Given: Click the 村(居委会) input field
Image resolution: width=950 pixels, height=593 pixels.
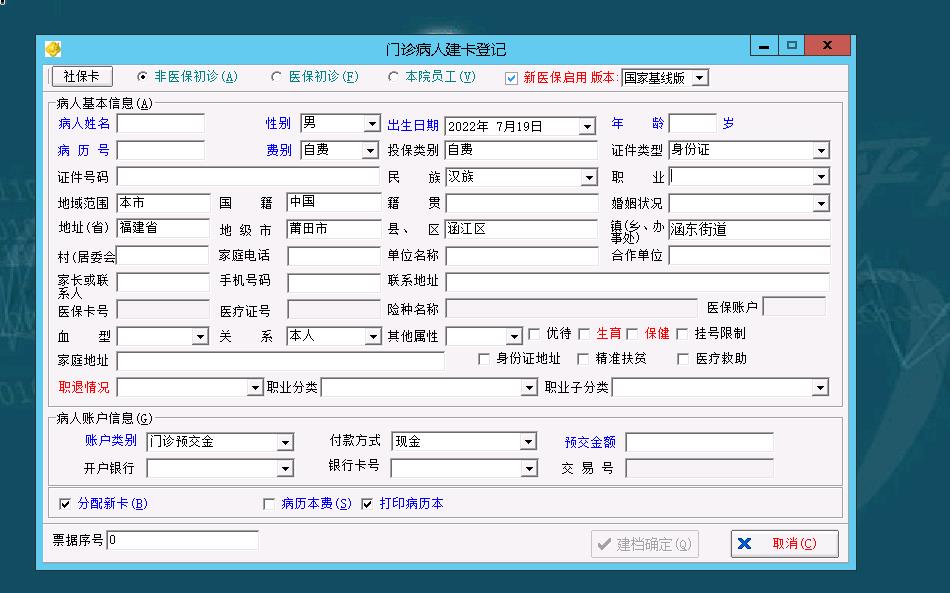Looking at the screenshot, I should pyautogui.click(x=162, y=256).
